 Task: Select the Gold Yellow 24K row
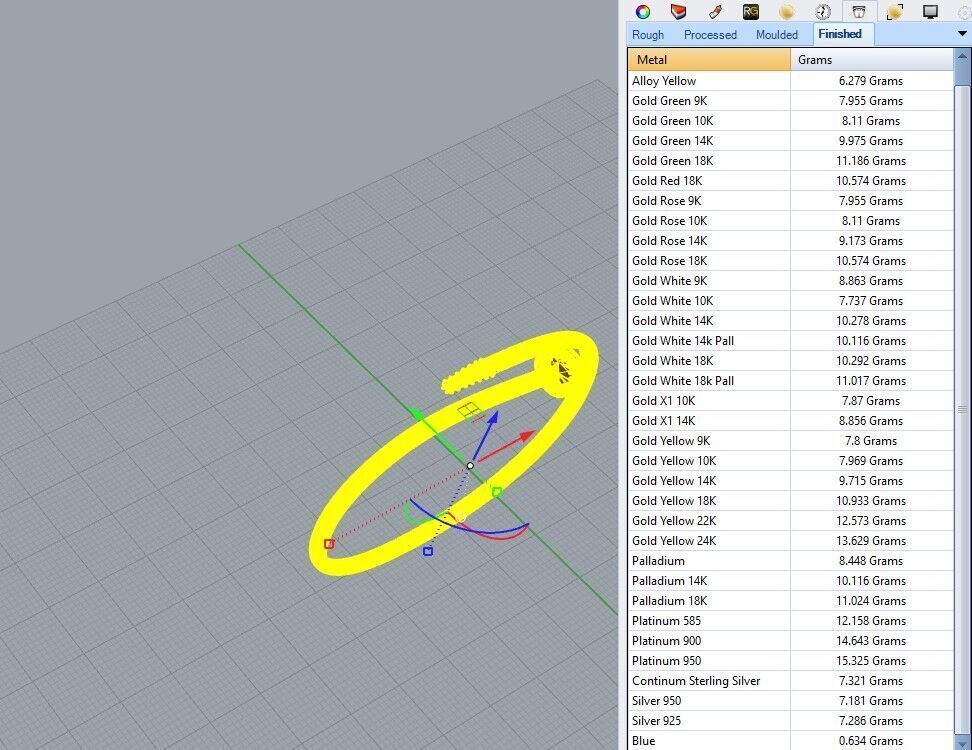(790, 540)
